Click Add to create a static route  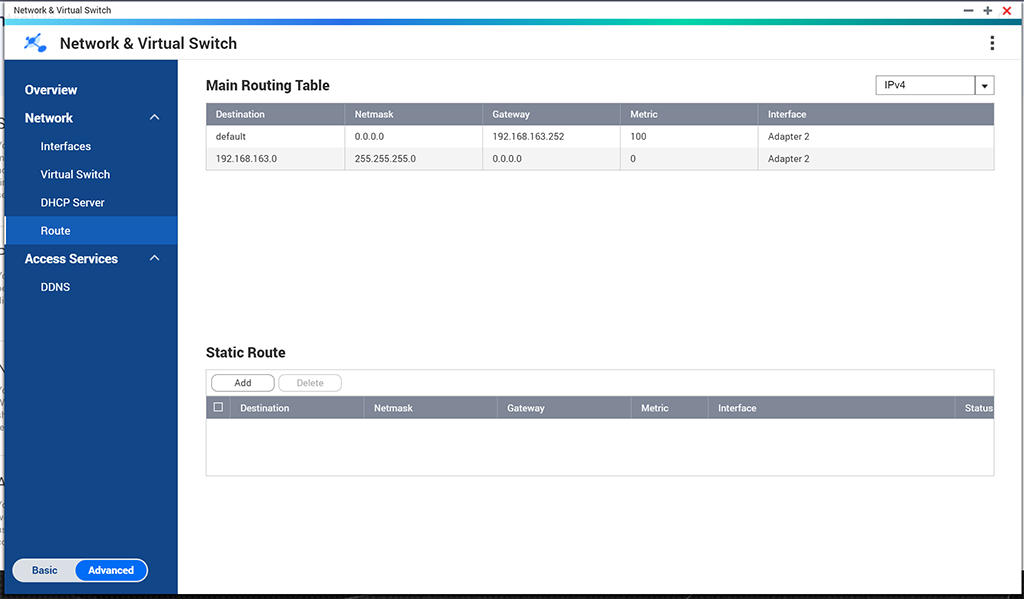243,383
